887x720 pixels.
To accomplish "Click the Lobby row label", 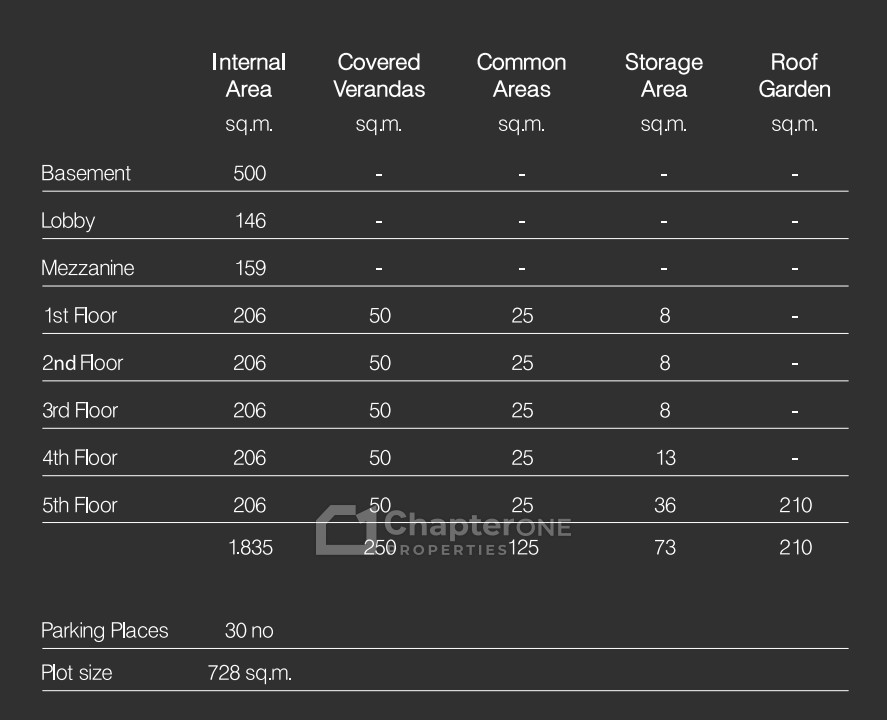I will point(68,221).
